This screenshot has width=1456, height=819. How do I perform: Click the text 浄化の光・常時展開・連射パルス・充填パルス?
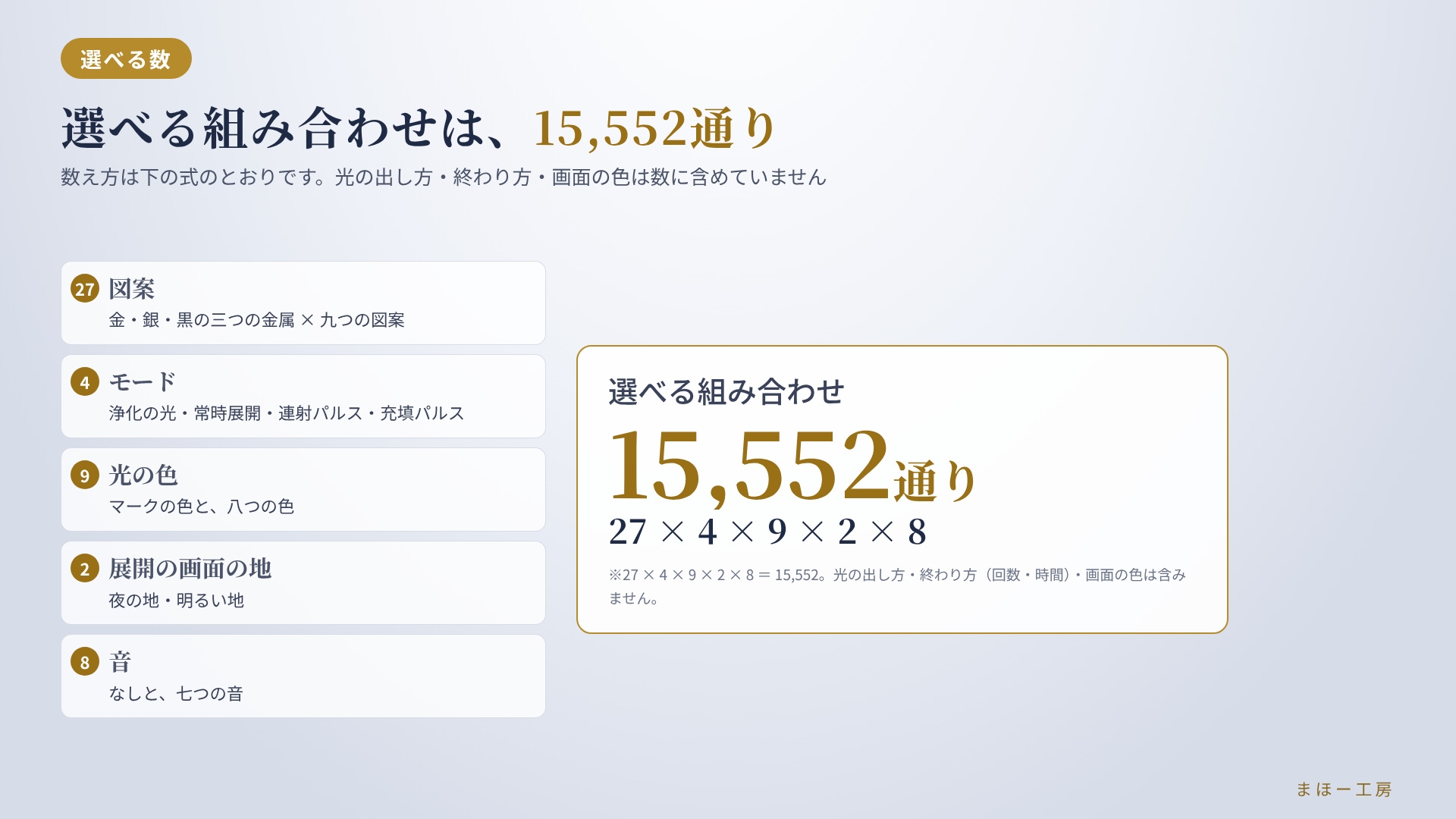click(x=286, y=413)
